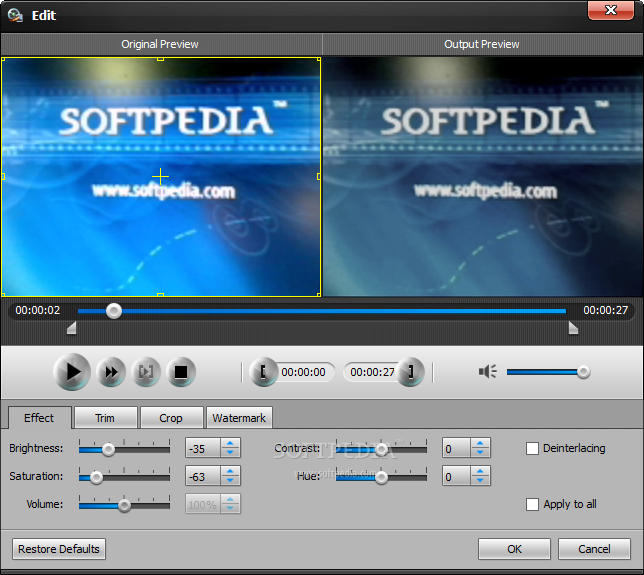Click the Output Preview video pane

click(x=483, y=177)
